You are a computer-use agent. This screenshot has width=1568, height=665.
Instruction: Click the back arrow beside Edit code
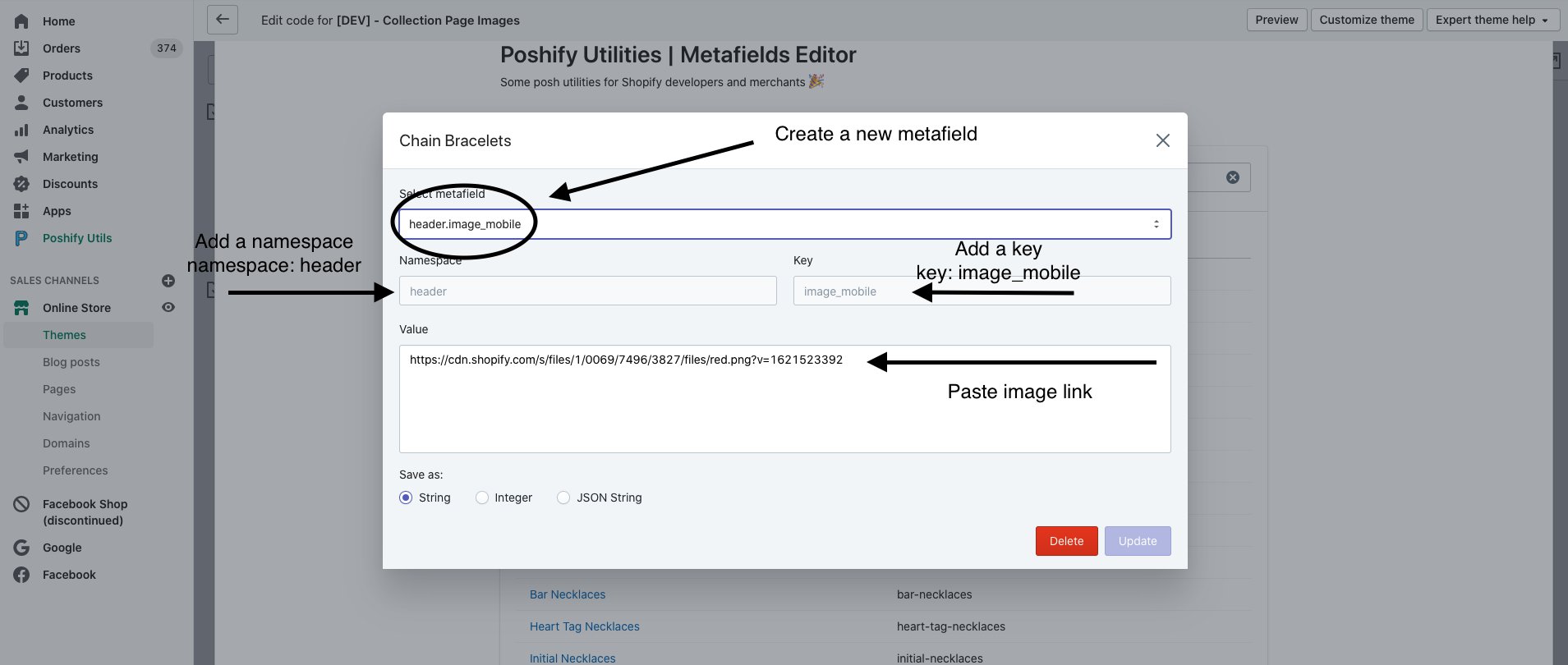[223, 20]
